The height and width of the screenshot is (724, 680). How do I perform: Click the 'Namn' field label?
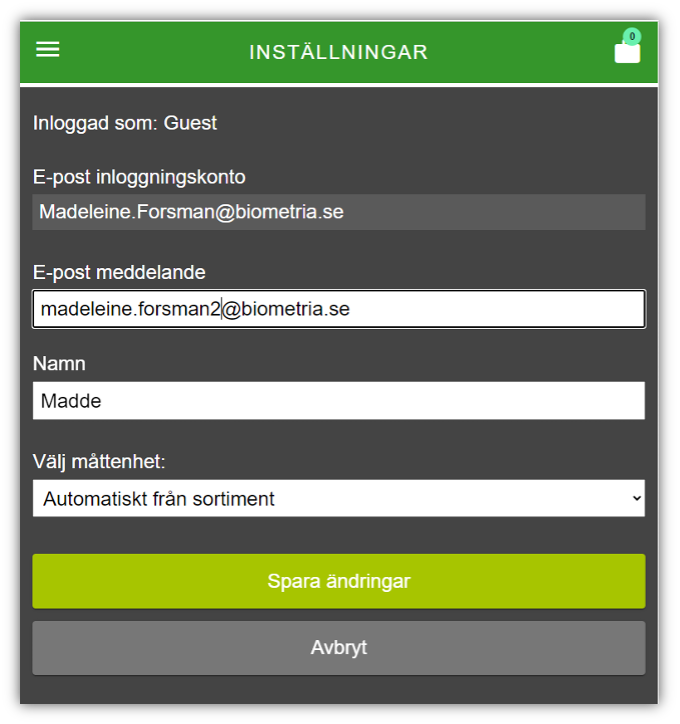[x=59, y=364]
